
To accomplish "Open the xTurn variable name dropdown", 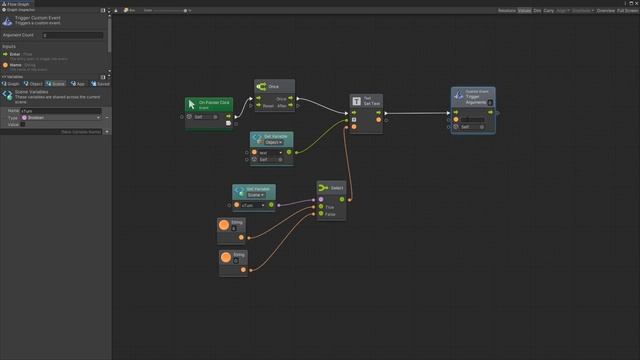I will 253,205.
